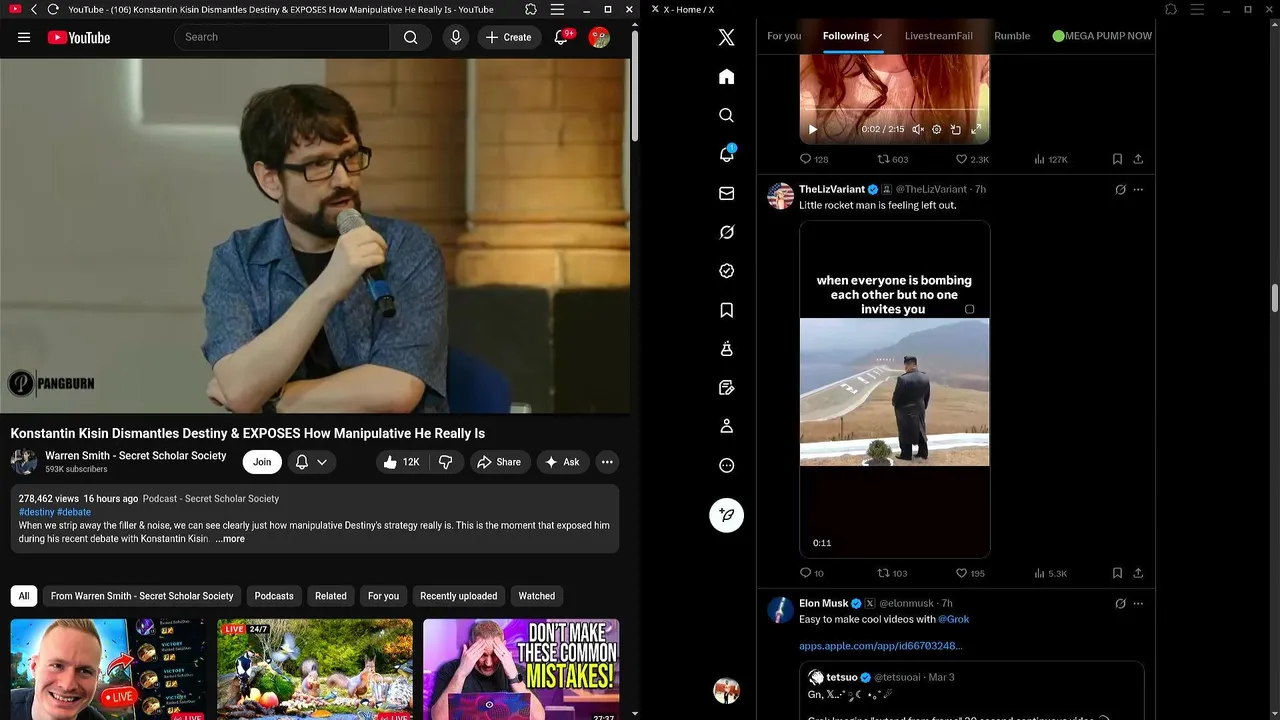Open more options on TheLizVariant's post
The image size is (1280, 720).
(x=1138, y=190)
